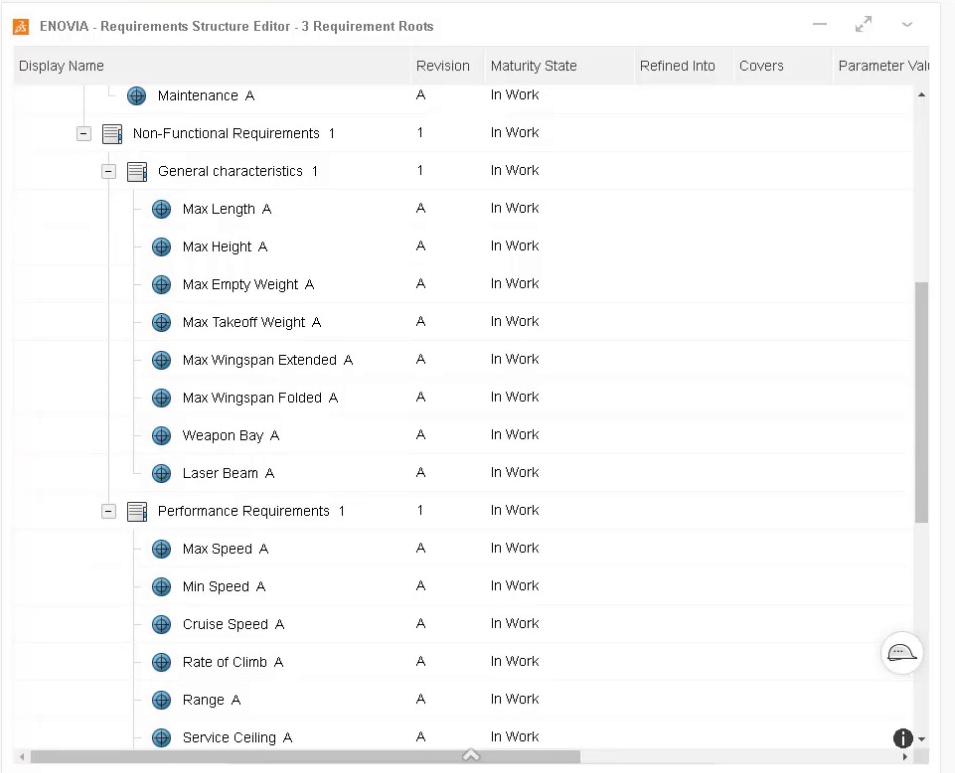Click the General characteristics specification icon
955x773 pixels.
[137, 171]
